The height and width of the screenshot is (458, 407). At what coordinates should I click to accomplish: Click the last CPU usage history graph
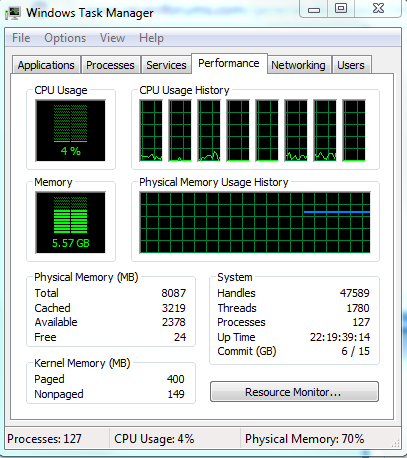click(x=354, y=130)
